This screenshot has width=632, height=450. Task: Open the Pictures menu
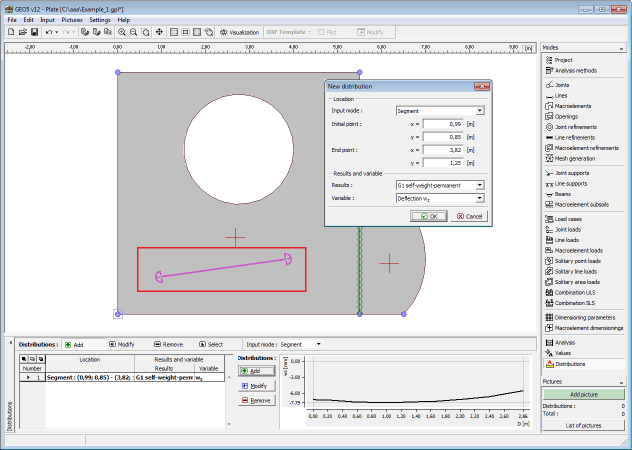(x=72, y=19)
